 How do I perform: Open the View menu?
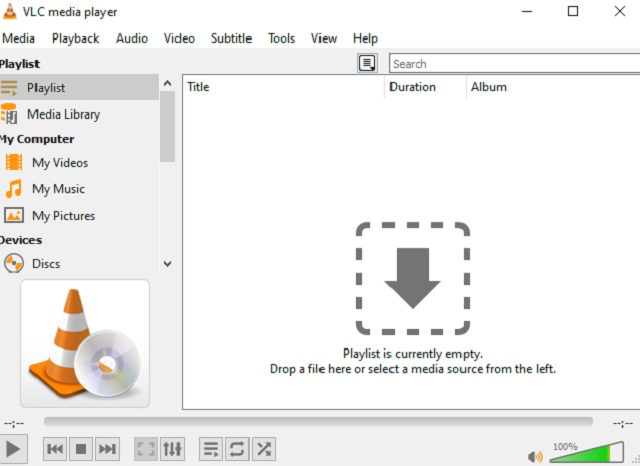click(x=324, y=38)
